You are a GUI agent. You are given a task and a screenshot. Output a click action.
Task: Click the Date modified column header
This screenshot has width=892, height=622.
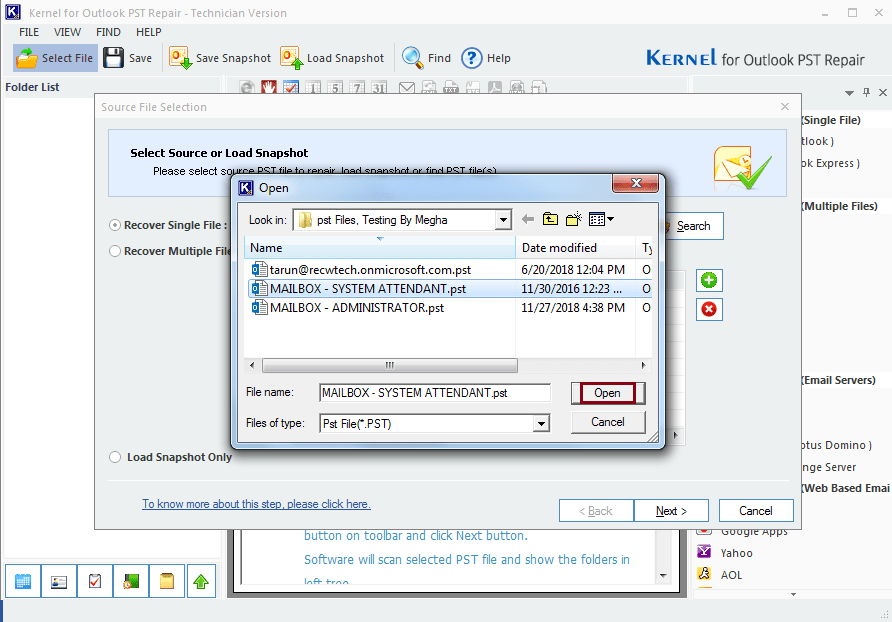click(575, 248)
